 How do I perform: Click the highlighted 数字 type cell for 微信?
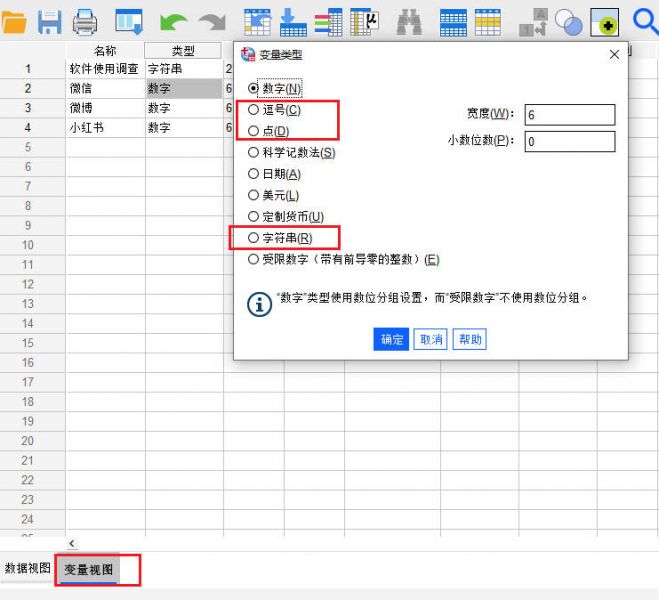184,88
